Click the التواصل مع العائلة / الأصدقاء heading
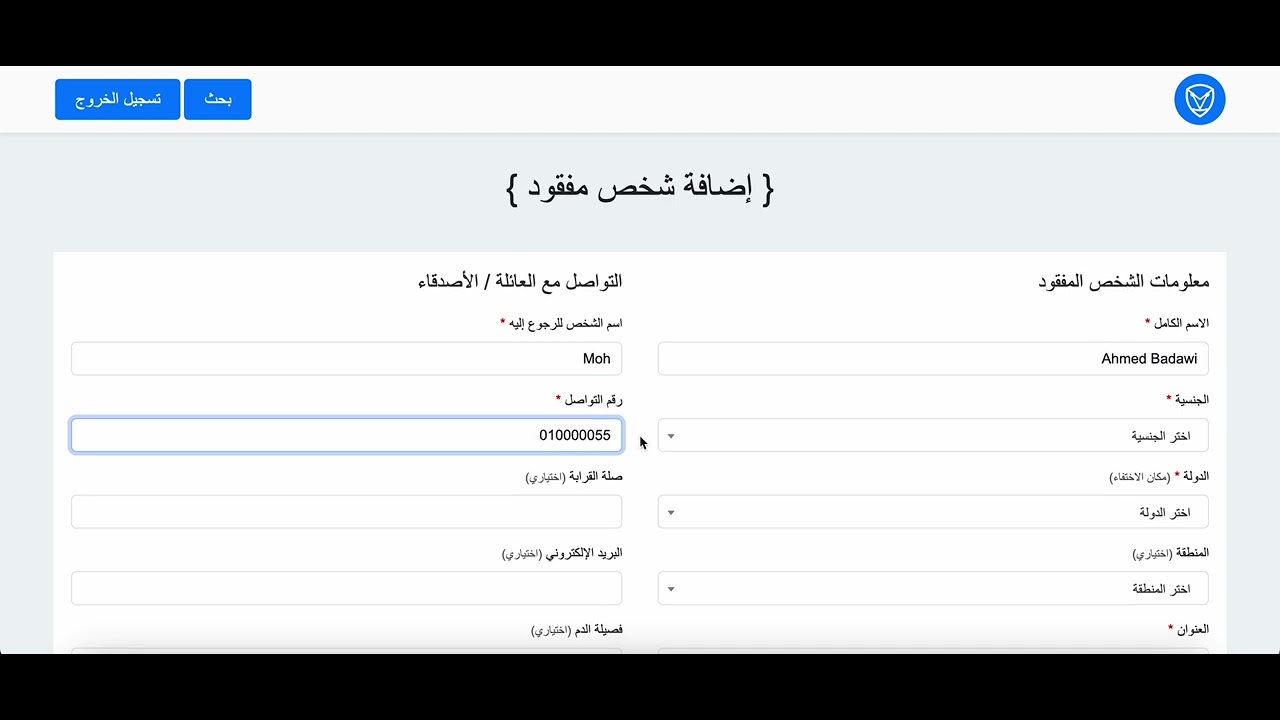 tap(520, 282)
